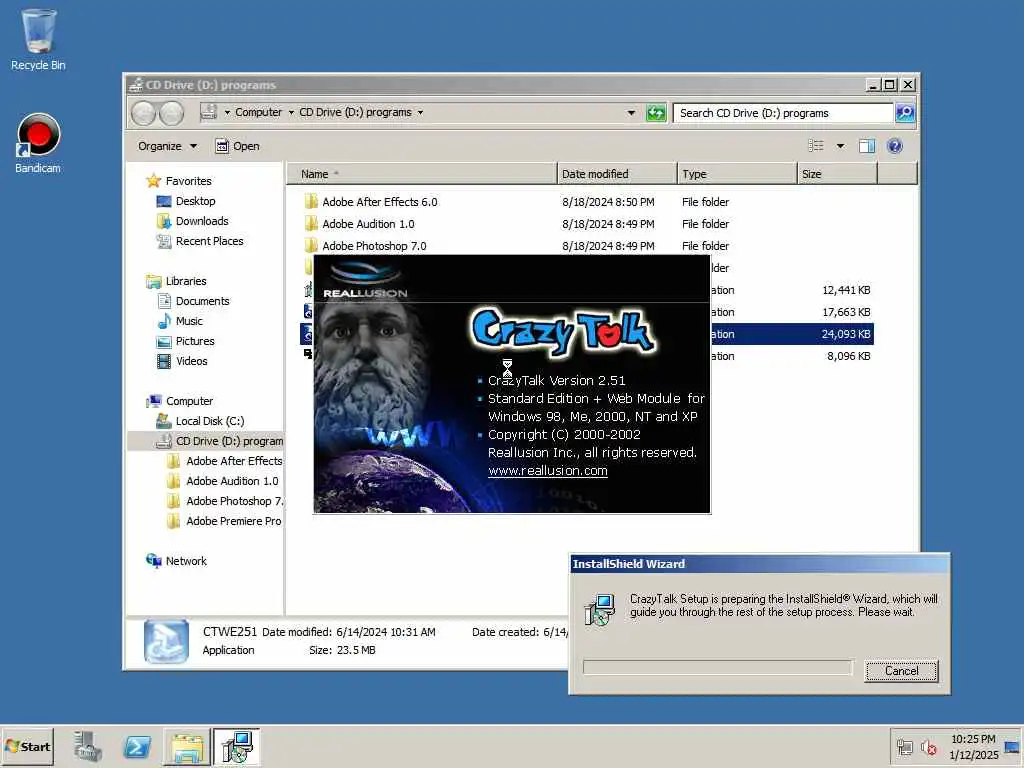Screen dimensions: 1024x768
Task: Launch the Bandicam desktop shortcut
Action: coord(38,144)
